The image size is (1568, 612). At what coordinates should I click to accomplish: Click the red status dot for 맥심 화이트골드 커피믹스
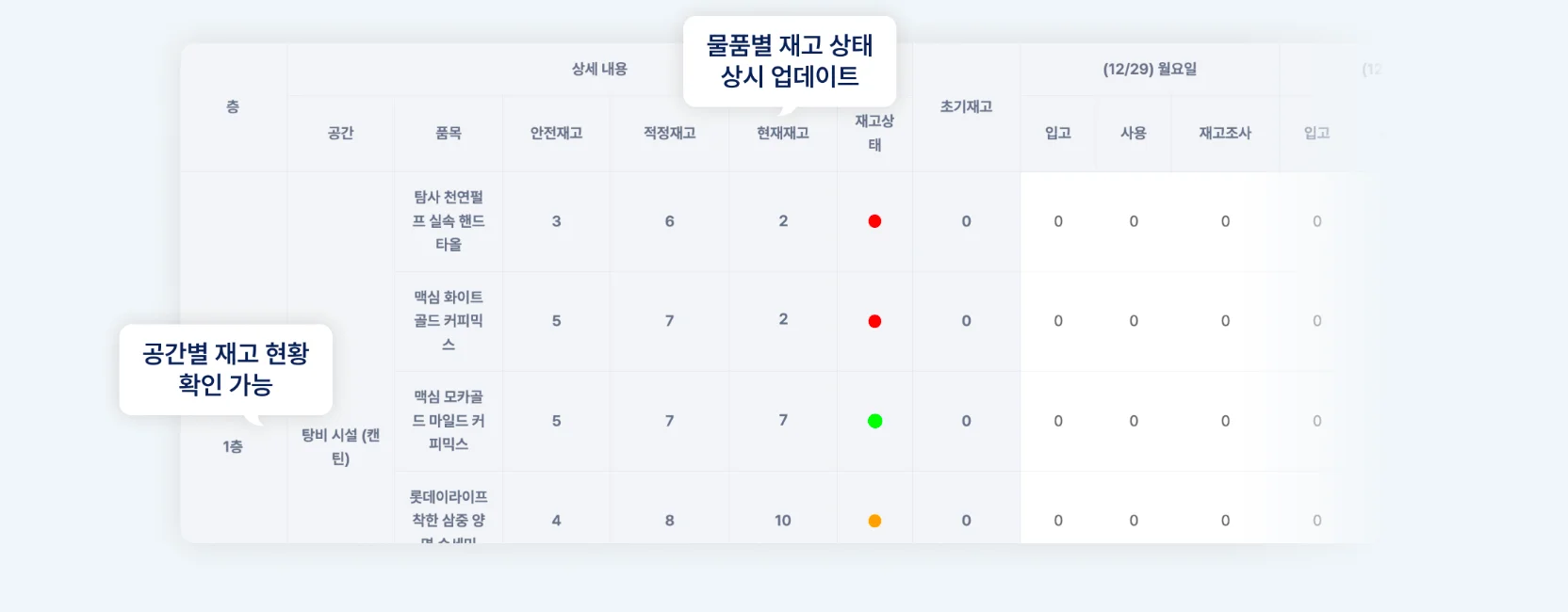pyautogui.click(x=874, y=321)
